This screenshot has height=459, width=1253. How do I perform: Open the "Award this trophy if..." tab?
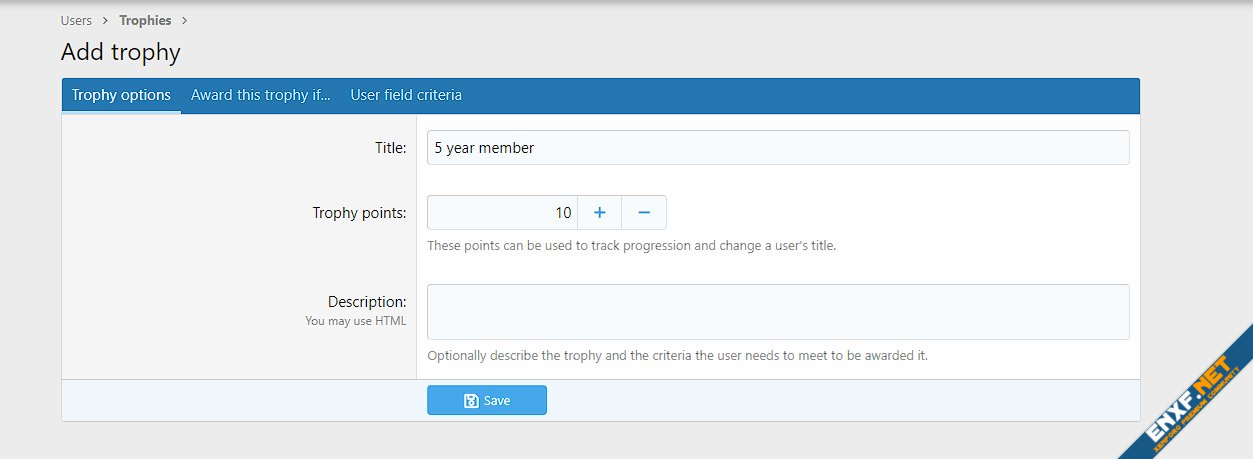[x=260, y=95]
